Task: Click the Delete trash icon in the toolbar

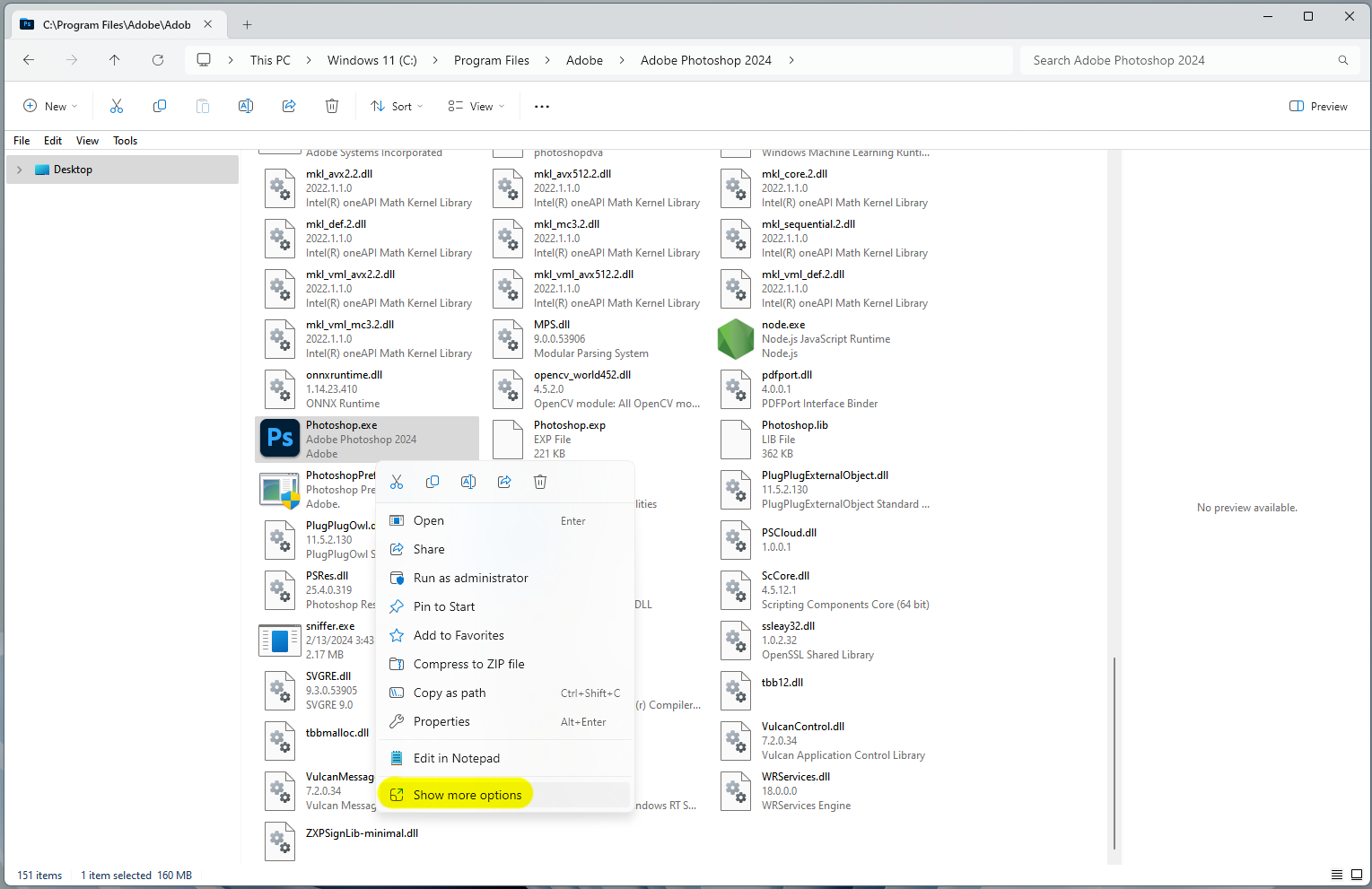Action: (332, 105)
